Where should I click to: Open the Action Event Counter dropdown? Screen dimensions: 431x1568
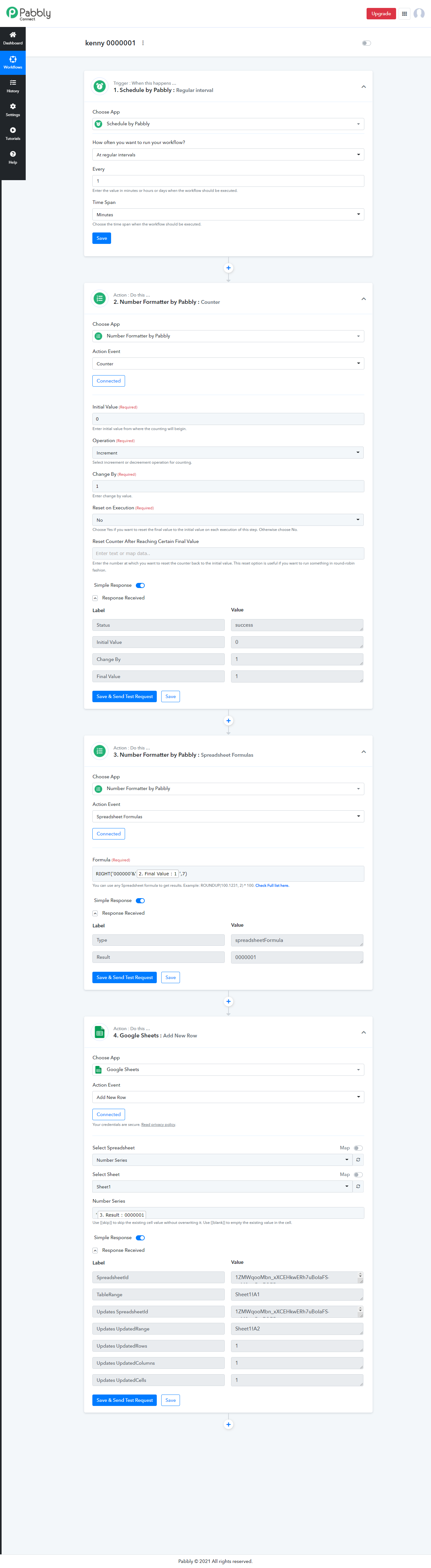click(228, 363)
